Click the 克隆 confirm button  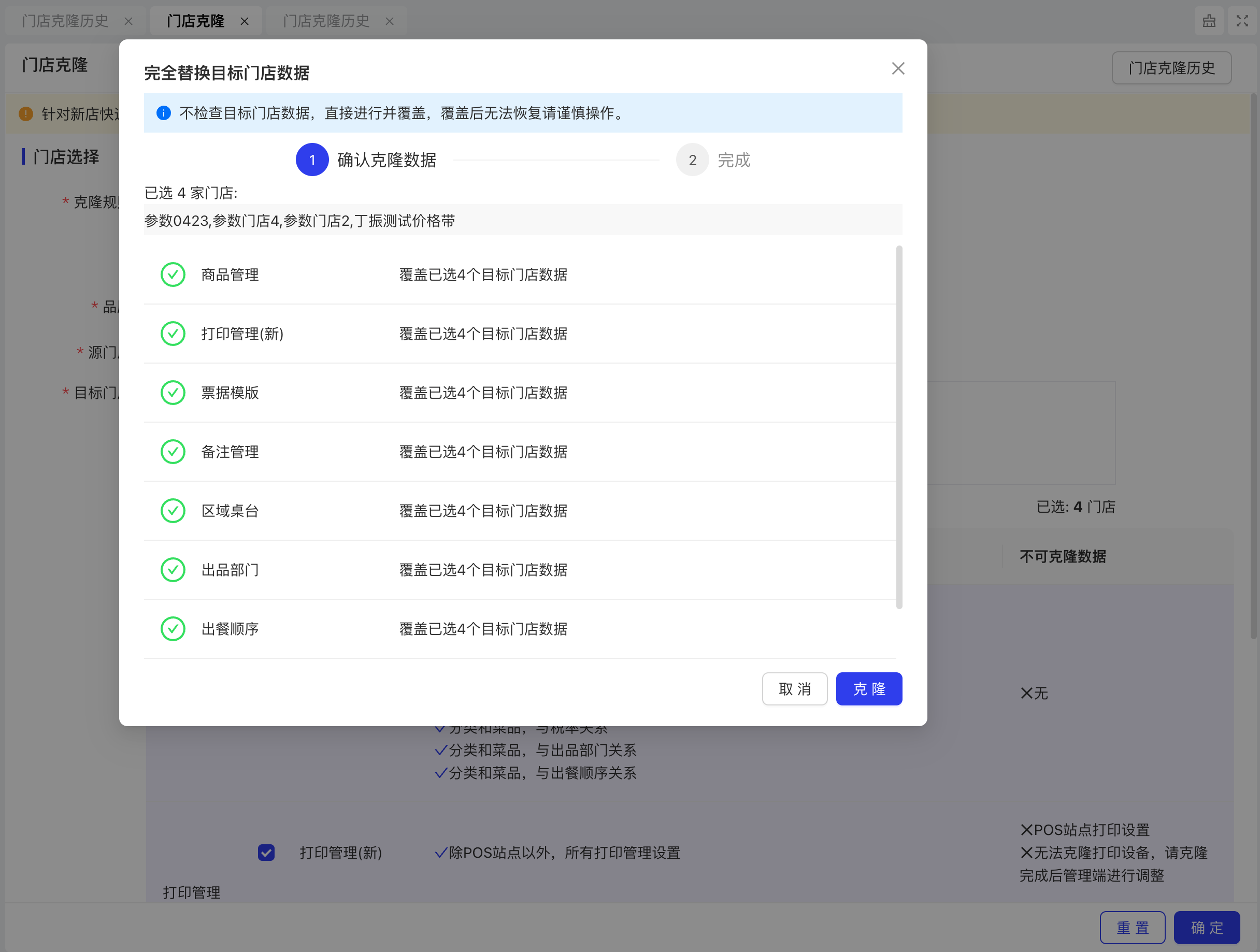click(x=869, y=688)
